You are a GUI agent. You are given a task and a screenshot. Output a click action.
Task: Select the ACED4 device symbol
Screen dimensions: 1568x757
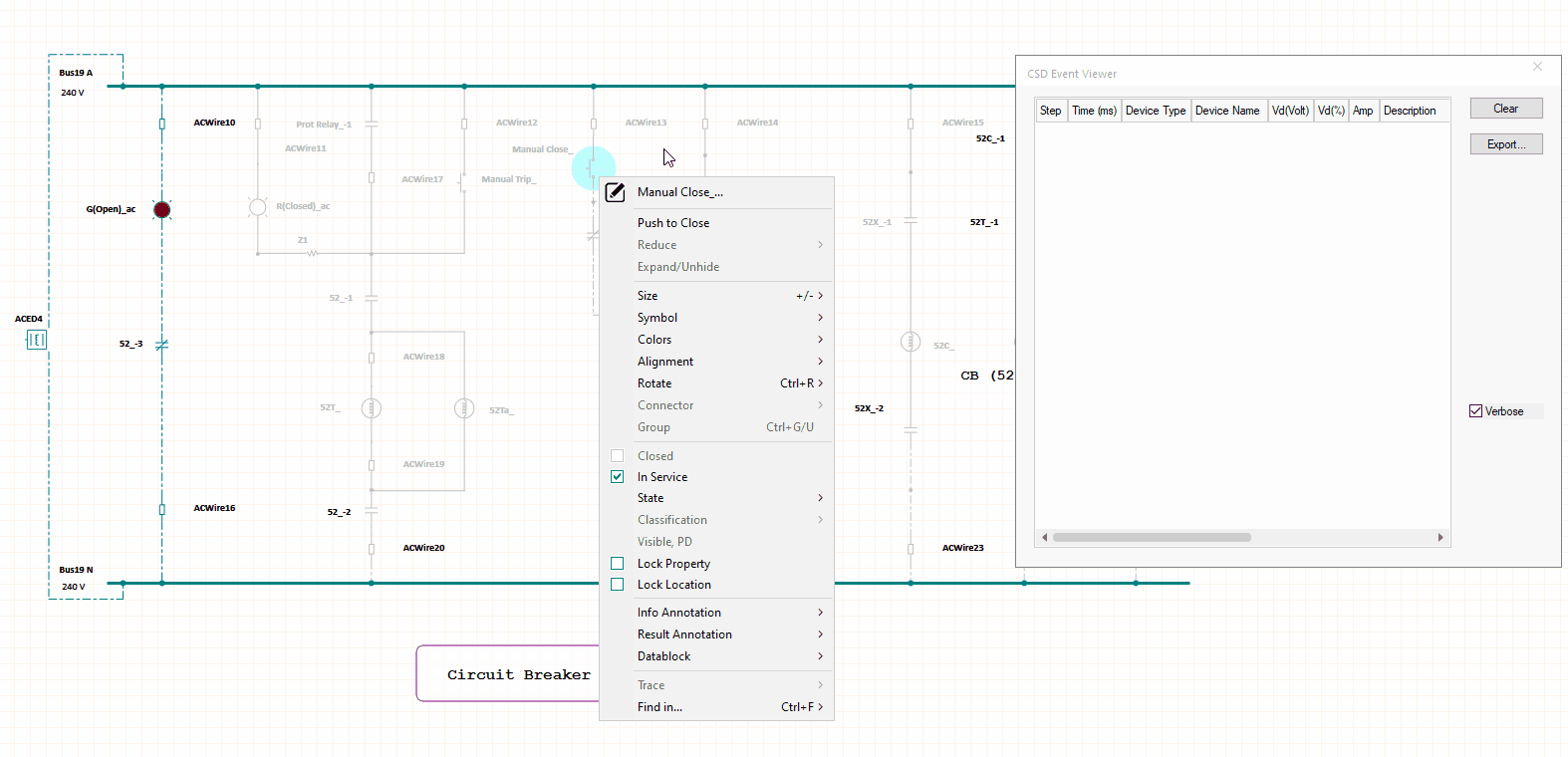pyautogui.click(x=36, y=341)
